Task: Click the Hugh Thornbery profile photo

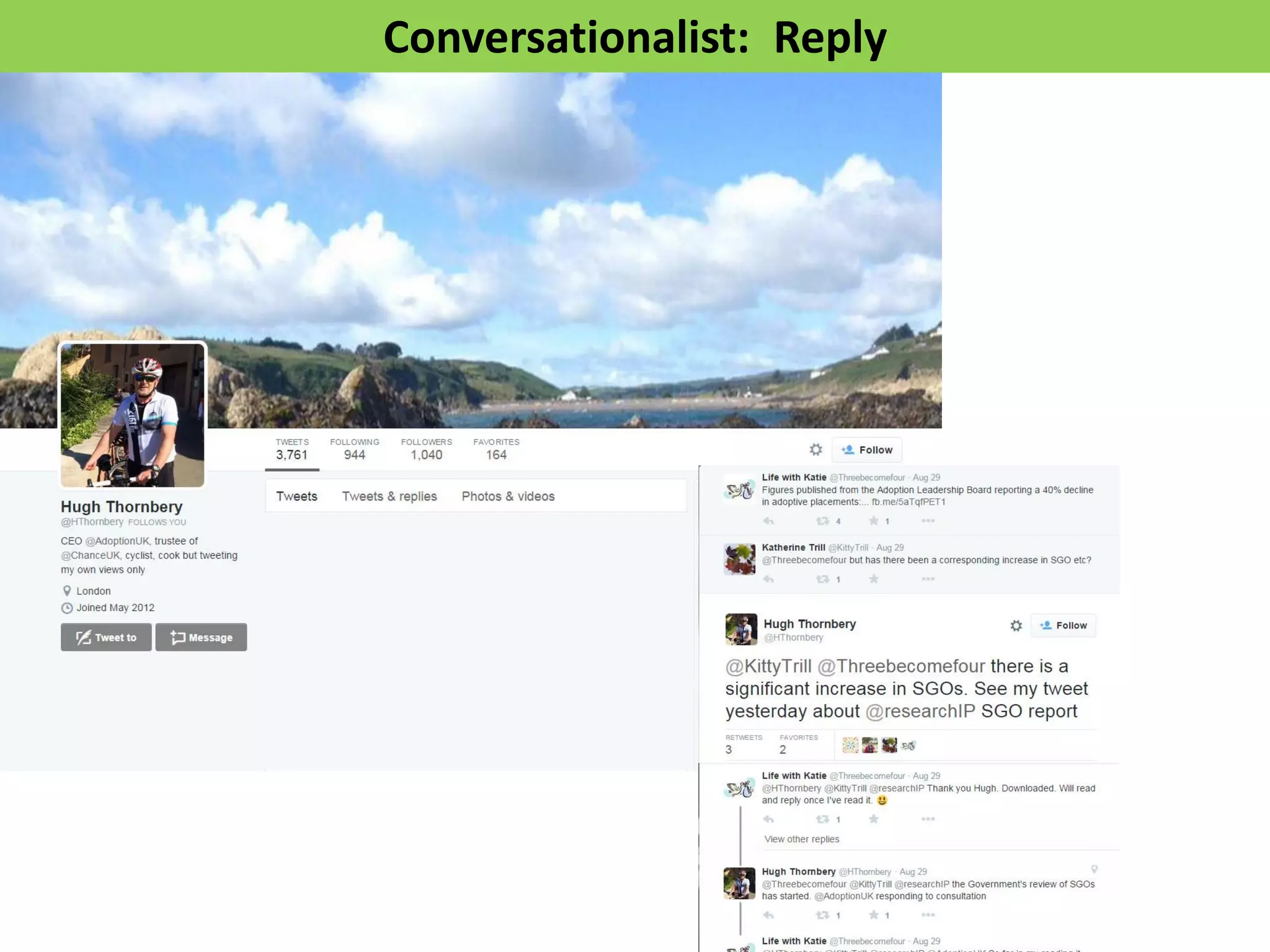Action: tap(132, 415)
